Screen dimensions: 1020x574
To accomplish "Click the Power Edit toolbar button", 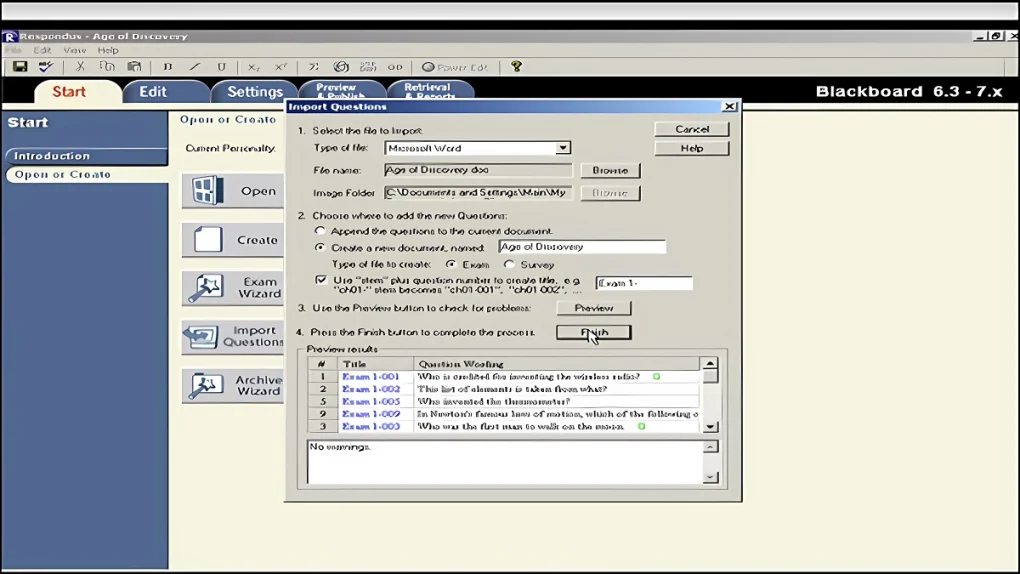I will (455, 67).
